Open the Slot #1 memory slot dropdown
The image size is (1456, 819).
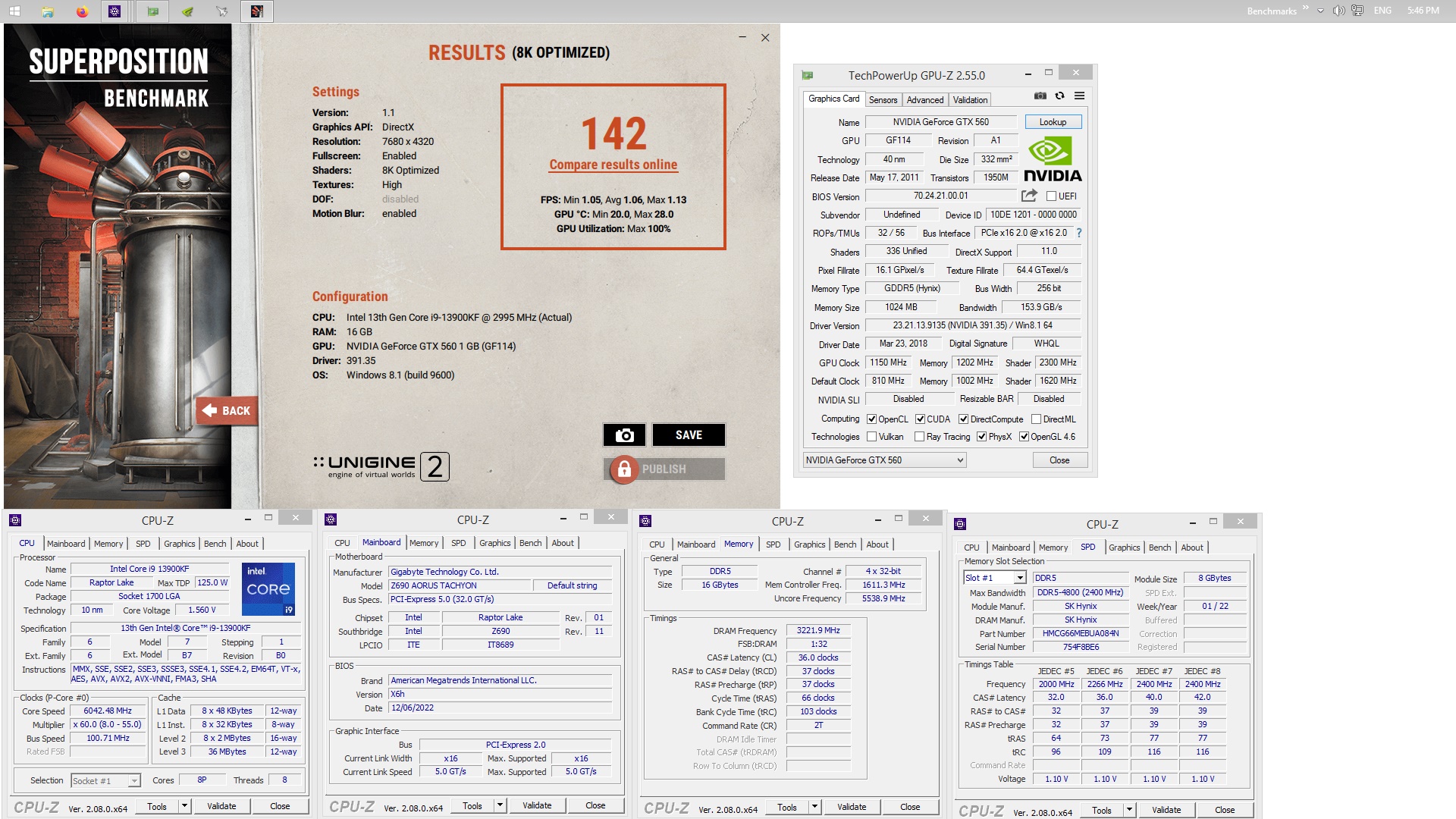[x=995, y=578]
